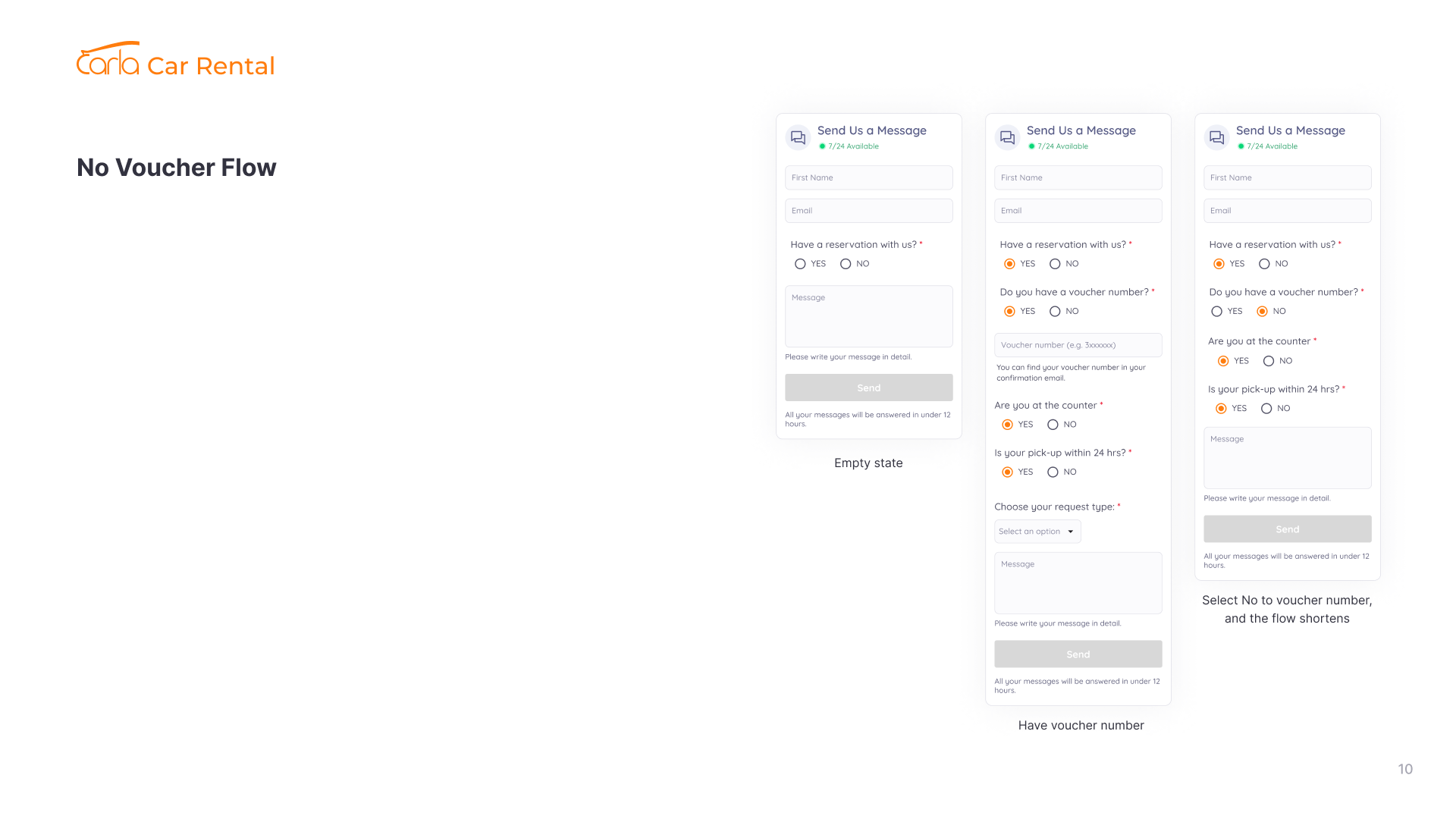The height and width of the screenshot is (819, 1456).
Task: Click the Carla Car Rental logo
Action: click(175, 61)
